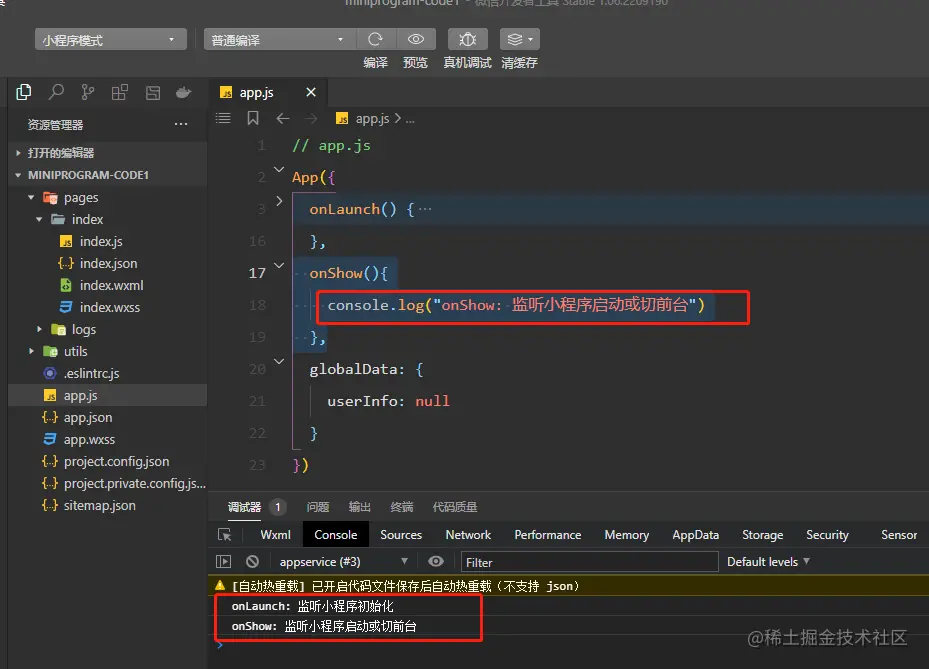The height and width of the screenshot is (669, 929).
Task: Open the Explorer files icon in sidebar
Action: (24, 92)
